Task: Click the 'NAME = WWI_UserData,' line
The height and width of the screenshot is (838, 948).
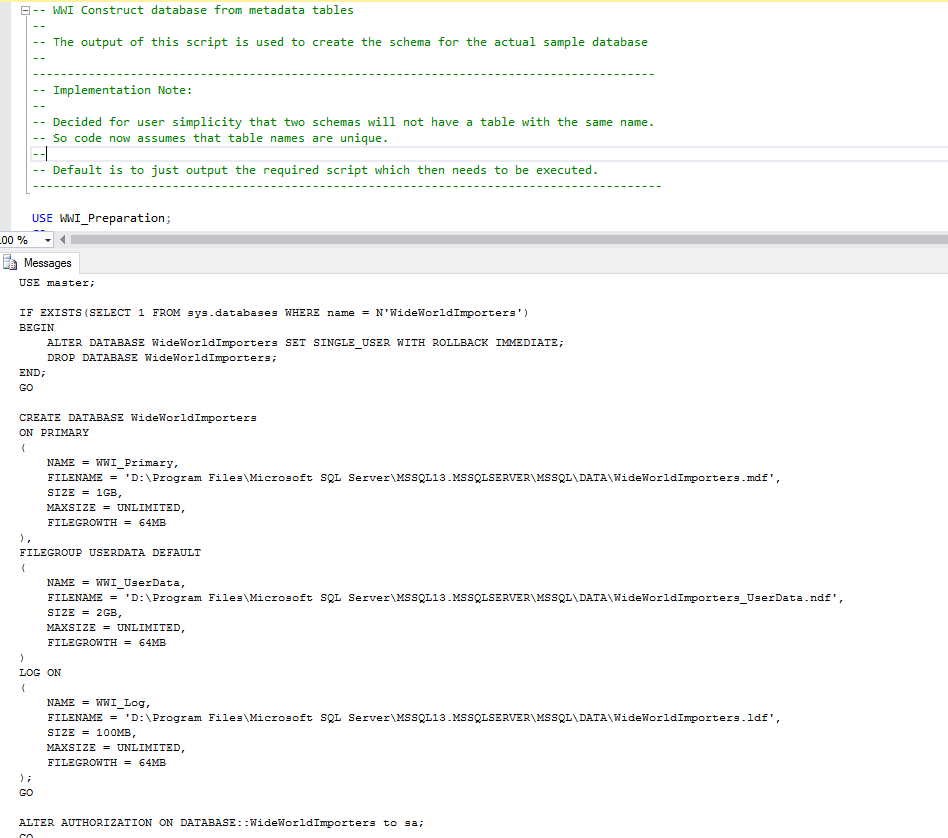Action: click(116, 583)
